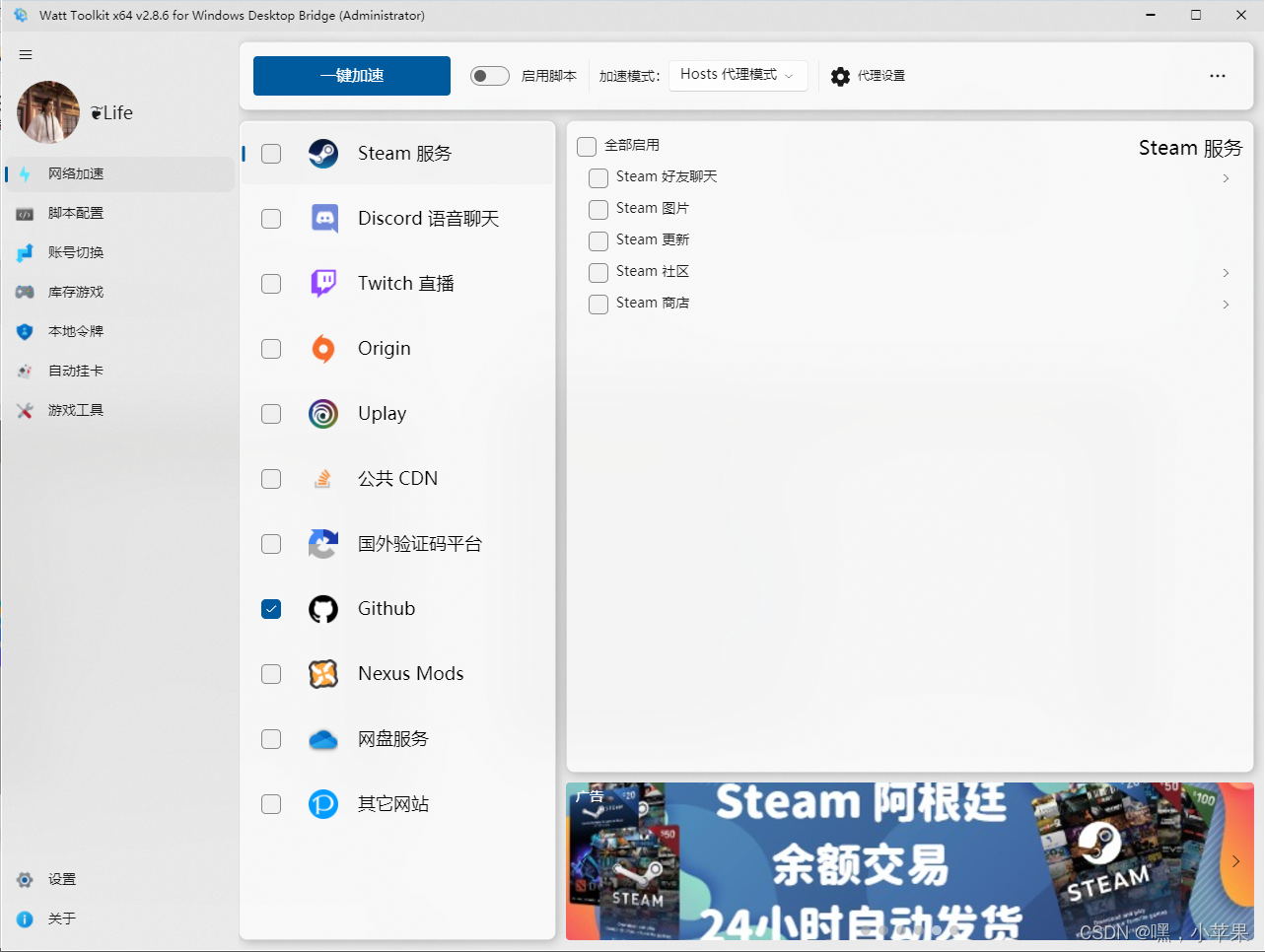Viewport: 1265px width, 952px height.
Task: Open the 本地令牌 sidebar page
Action: tap(119, 332)
